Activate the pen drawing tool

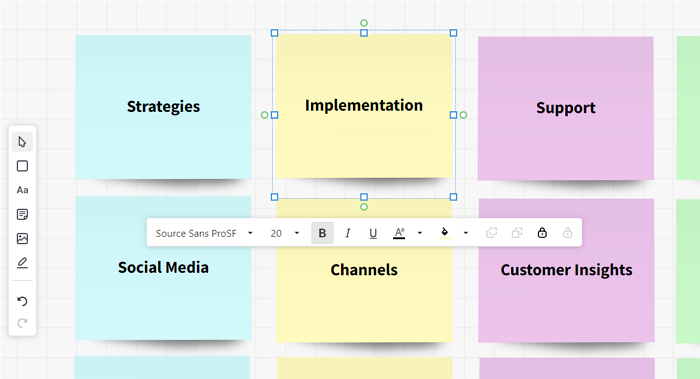tap(22, 262)
